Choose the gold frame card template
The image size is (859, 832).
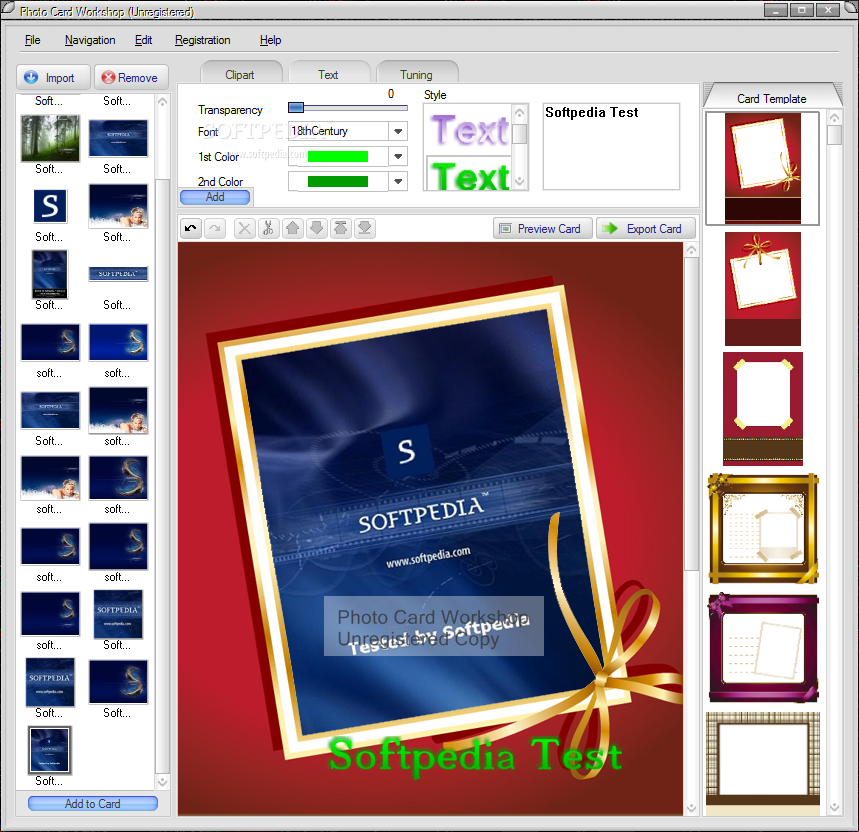pyautogui.click(x=763, y=529)
